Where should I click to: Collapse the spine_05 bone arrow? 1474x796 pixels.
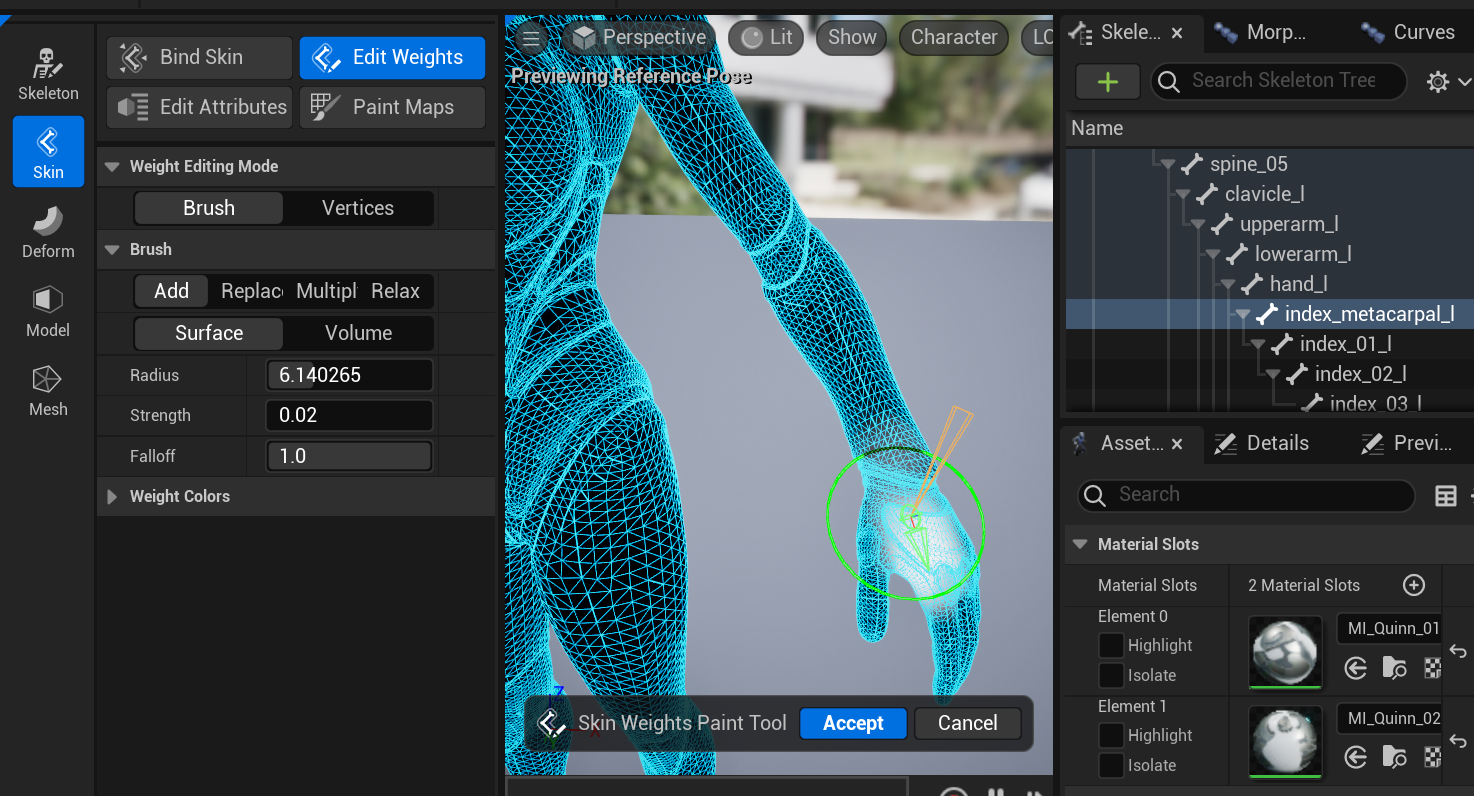coord(1168,164)
